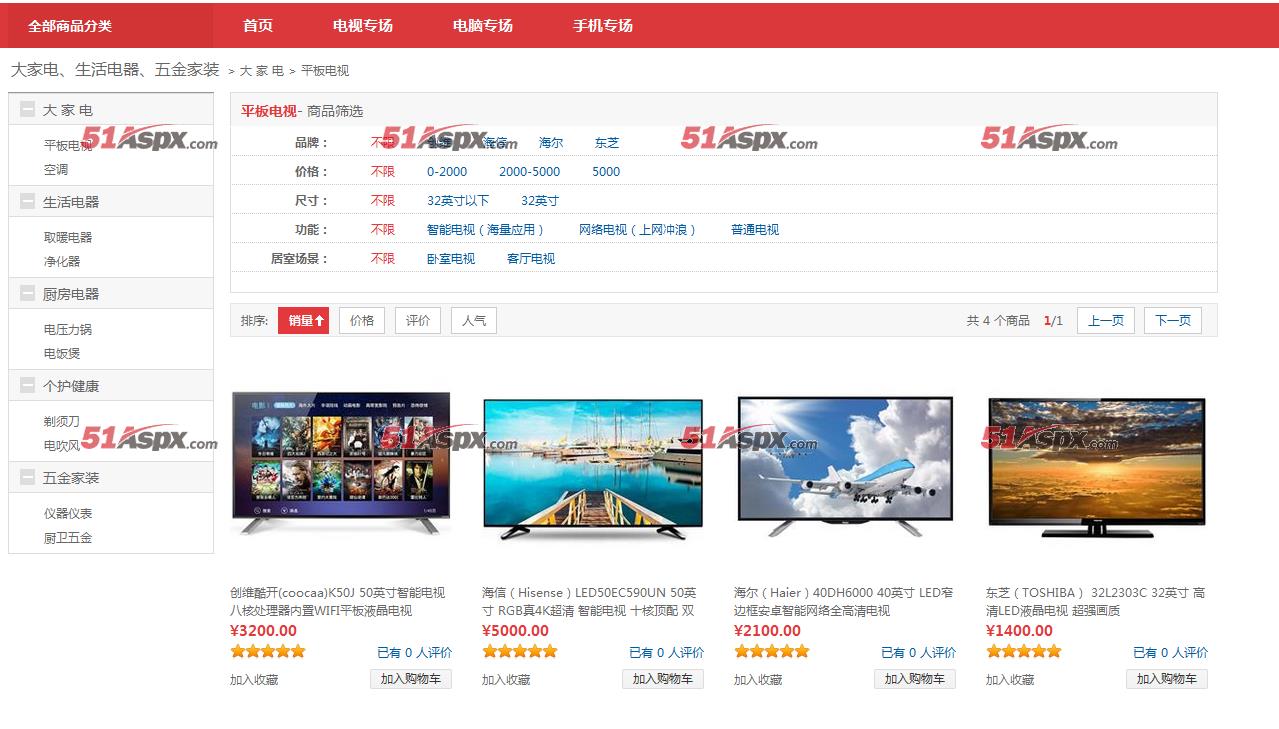Collapse the 厨房电器 sidebar category

click(x=27, y=294)
